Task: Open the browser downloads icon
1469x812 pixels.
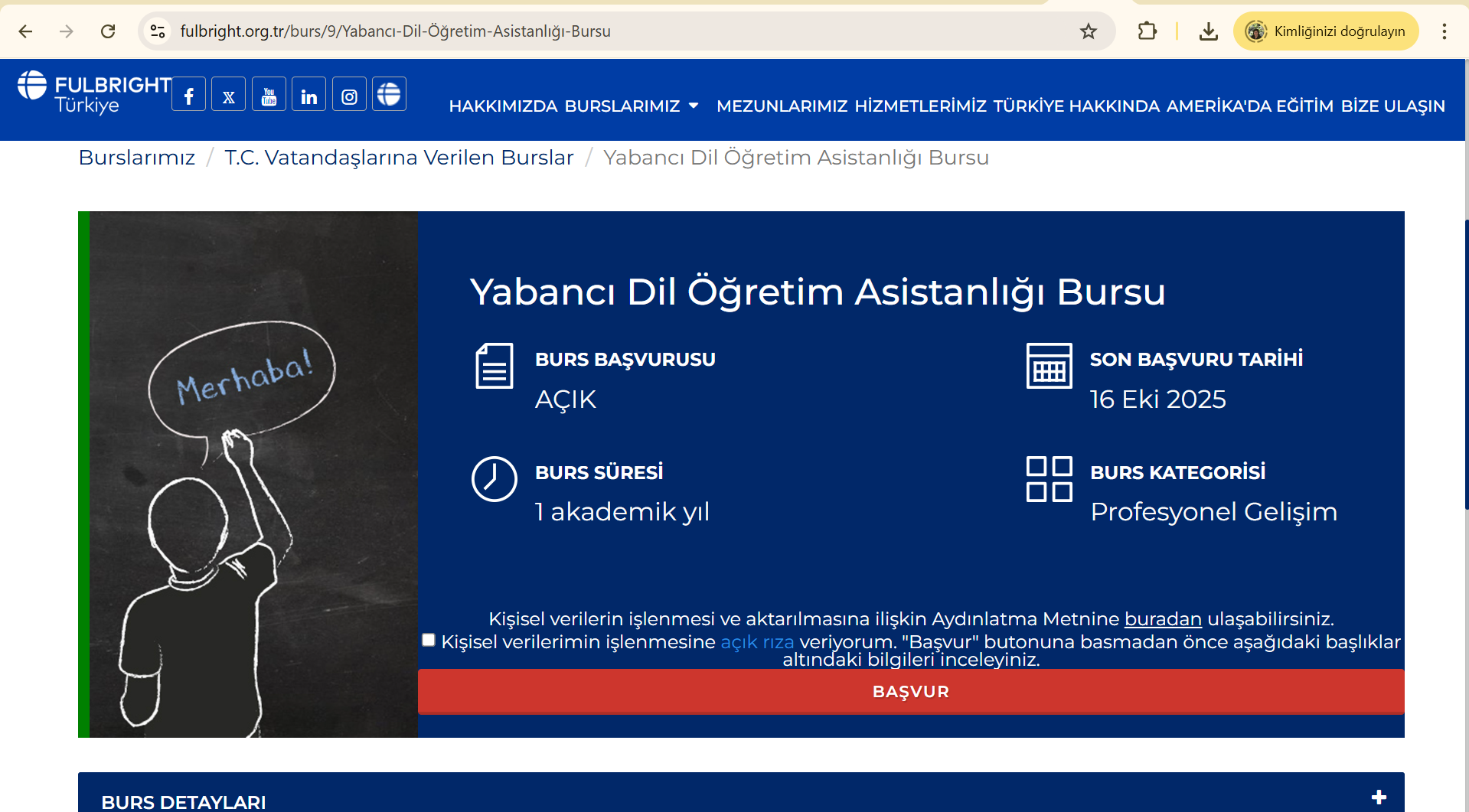Action: pyautogui.click(x=1209, y=31)
